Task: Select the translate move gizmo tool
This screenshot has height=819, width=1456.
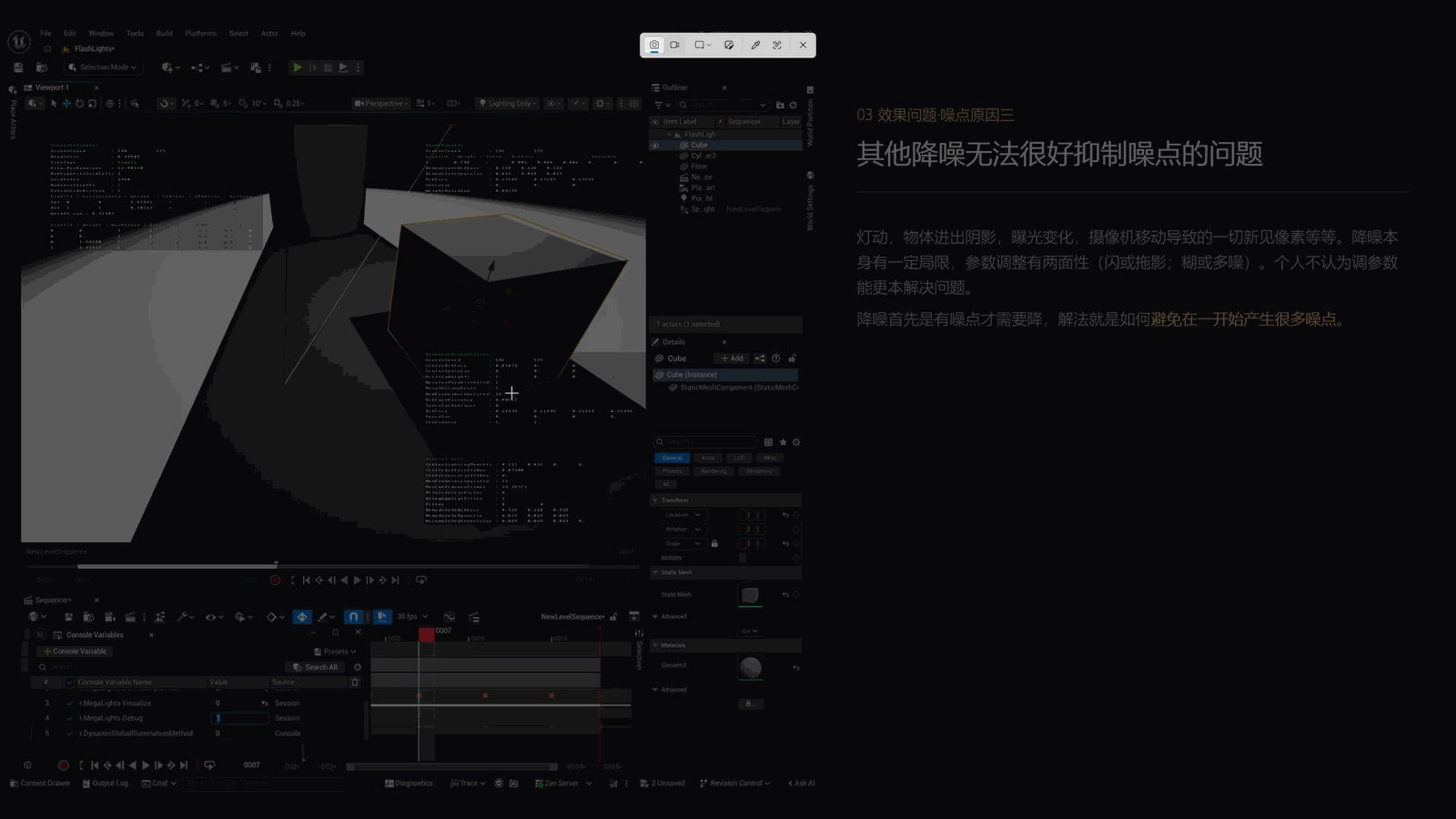Action: pos(66,104)
